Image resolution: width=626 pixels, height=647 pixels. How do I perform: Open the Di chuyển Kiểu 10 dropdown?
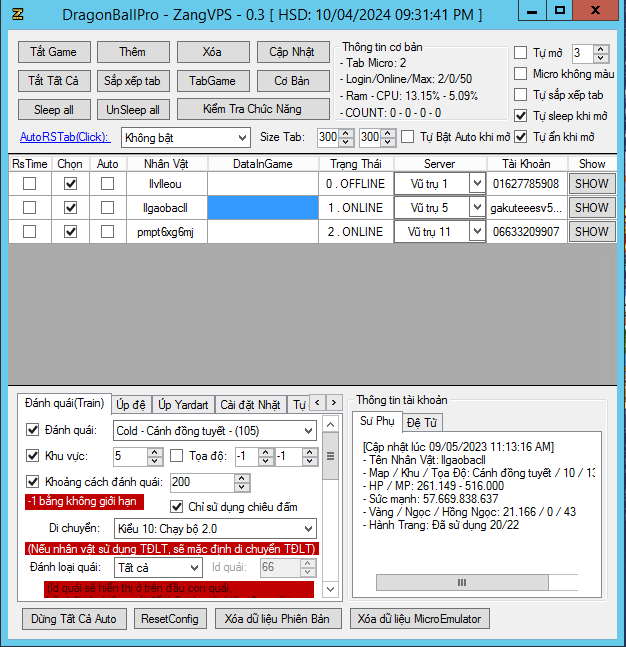pos(215,528)
